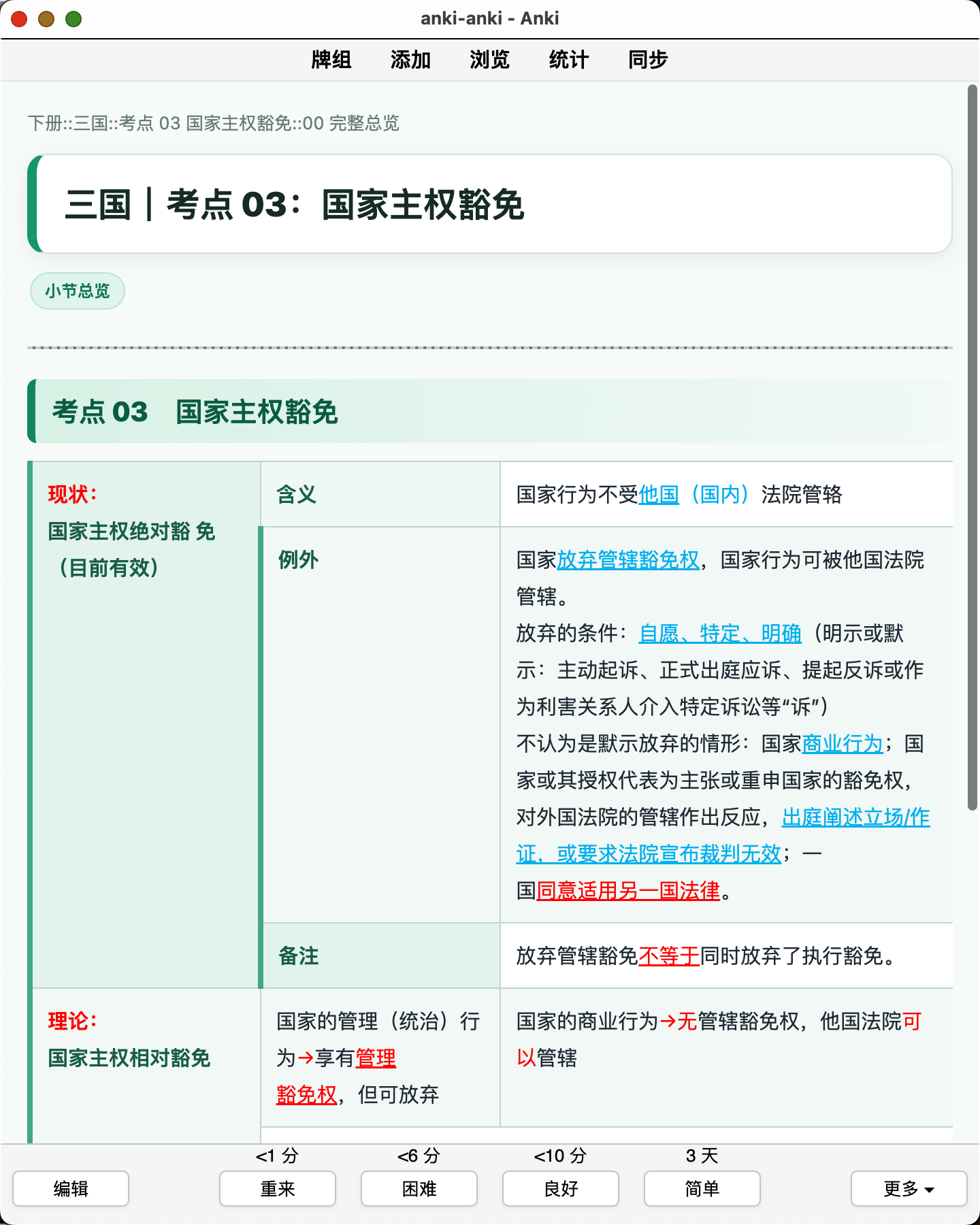
Task: Click the window title anki-anki - Anki
Action: tap(490, 18)
